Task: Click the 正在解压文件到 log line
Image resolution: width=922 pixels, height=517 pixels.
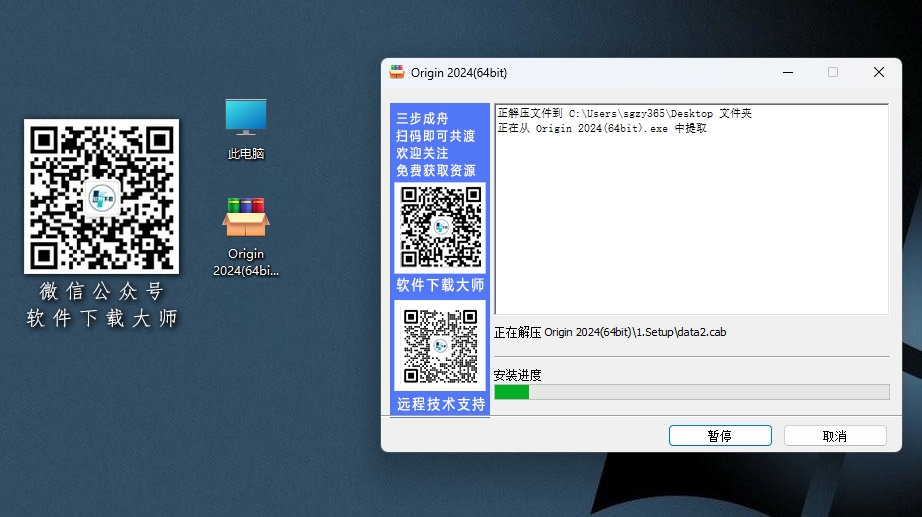Action: [624, 114]
